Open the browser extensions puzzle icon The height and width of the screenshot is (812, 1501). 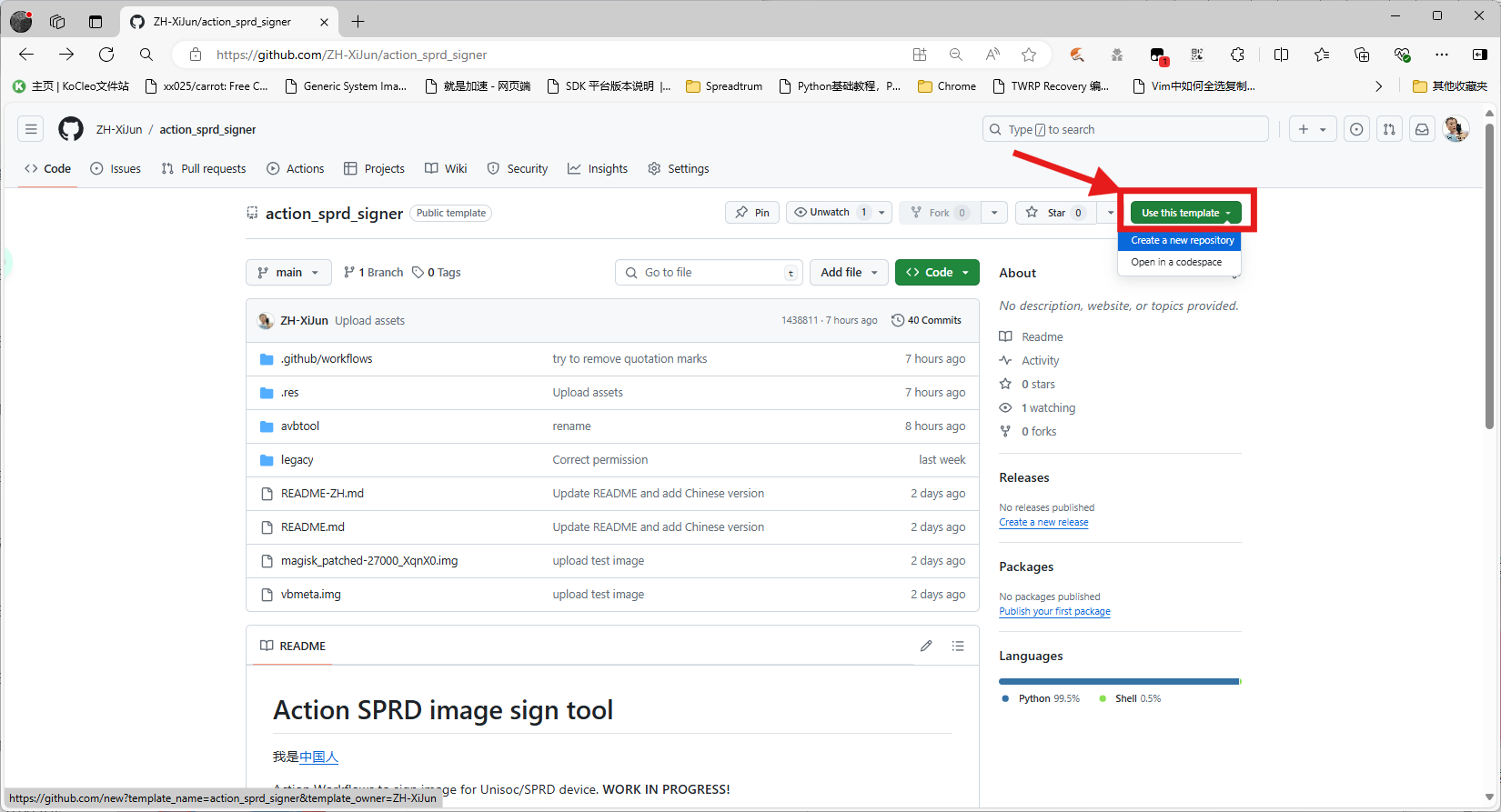pos(1237,55)
